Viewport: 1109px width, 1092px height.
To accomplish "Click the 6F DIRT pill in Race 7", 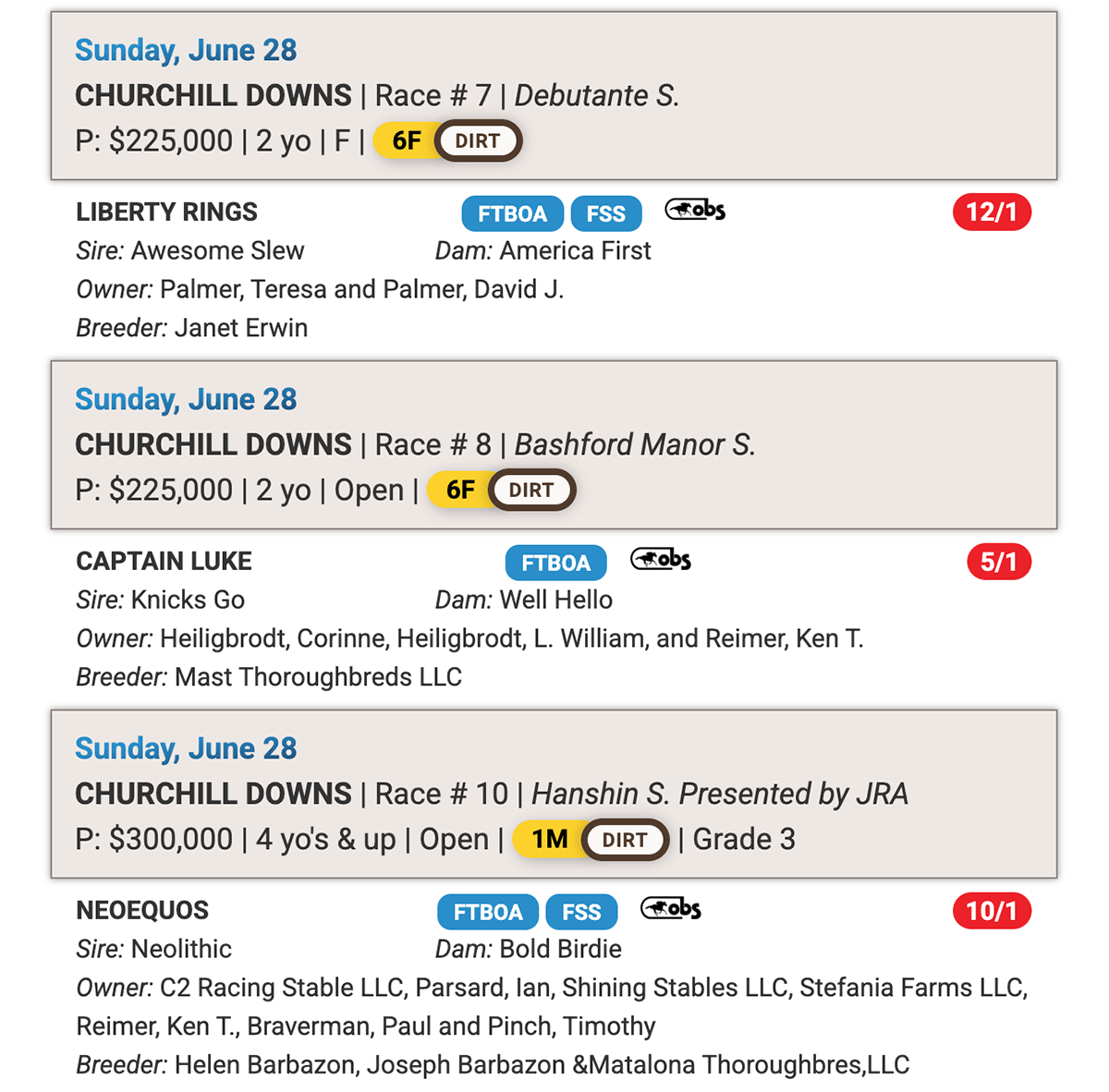I will [447, 140].
